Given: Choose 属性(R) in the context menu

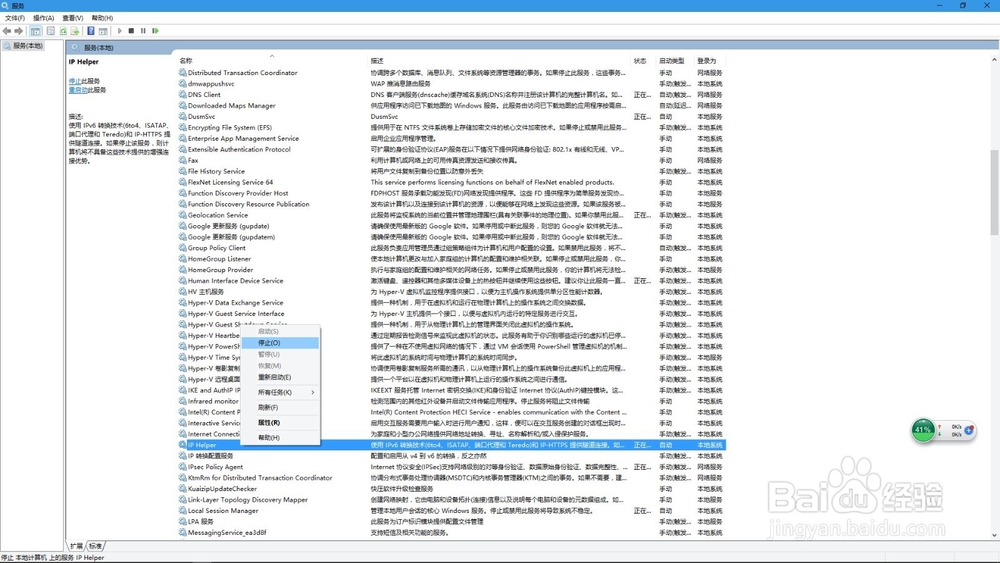Looking at the screenshot, I should 280,423.
